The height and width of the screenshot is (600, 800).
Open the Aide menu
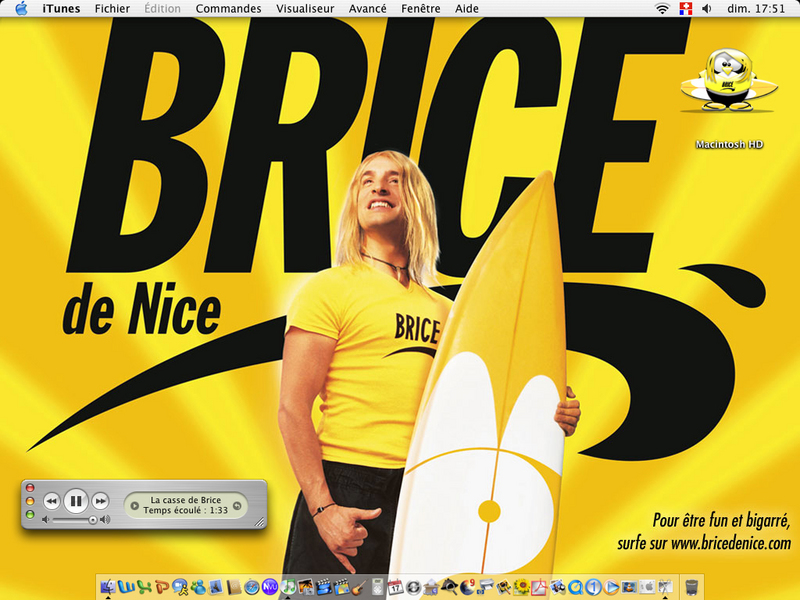pyautogui.click(x=467, y=9)
